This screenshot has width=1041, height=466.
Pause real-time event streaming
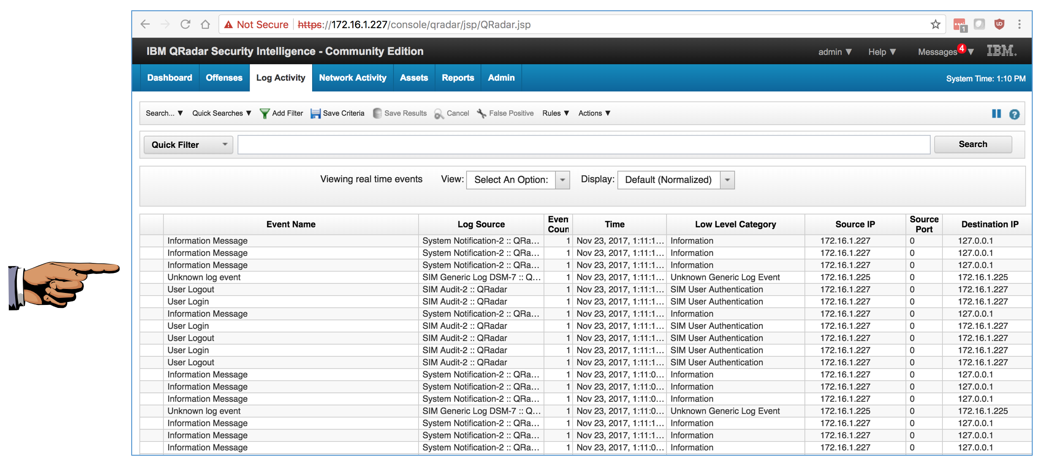[997, 114]
